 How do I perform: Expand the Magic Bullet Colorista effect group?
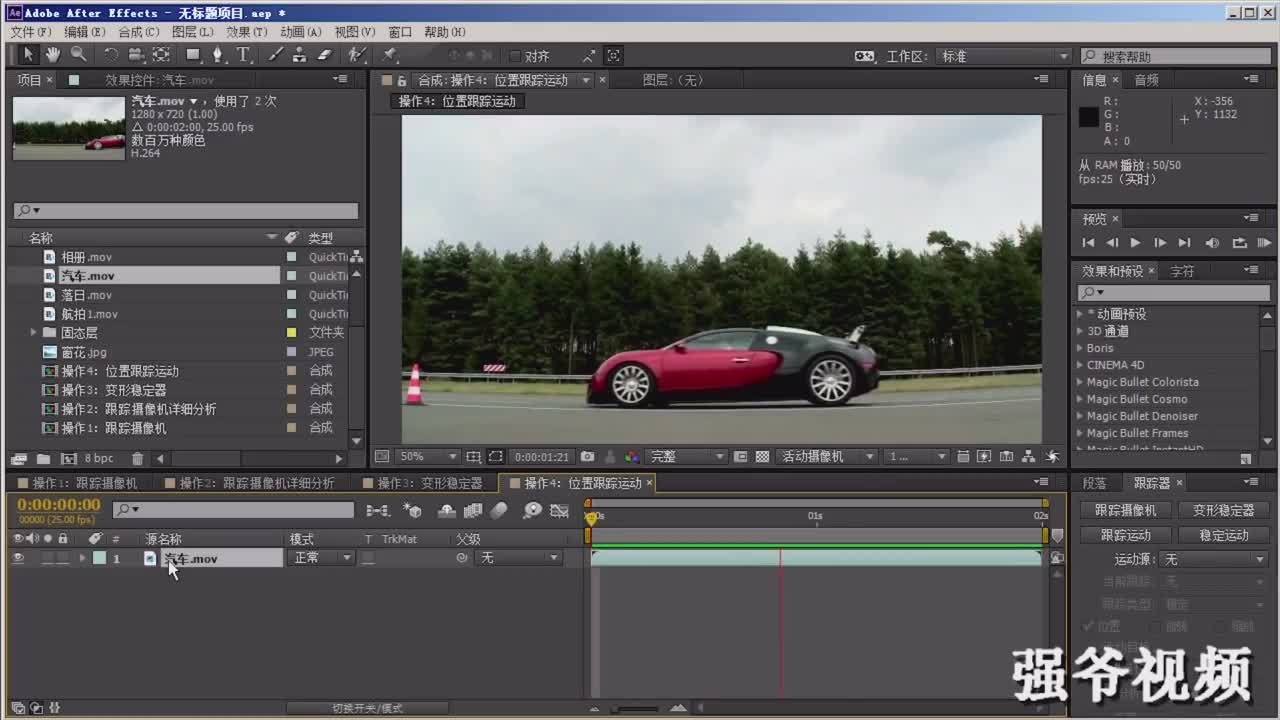coord(1080,382)
